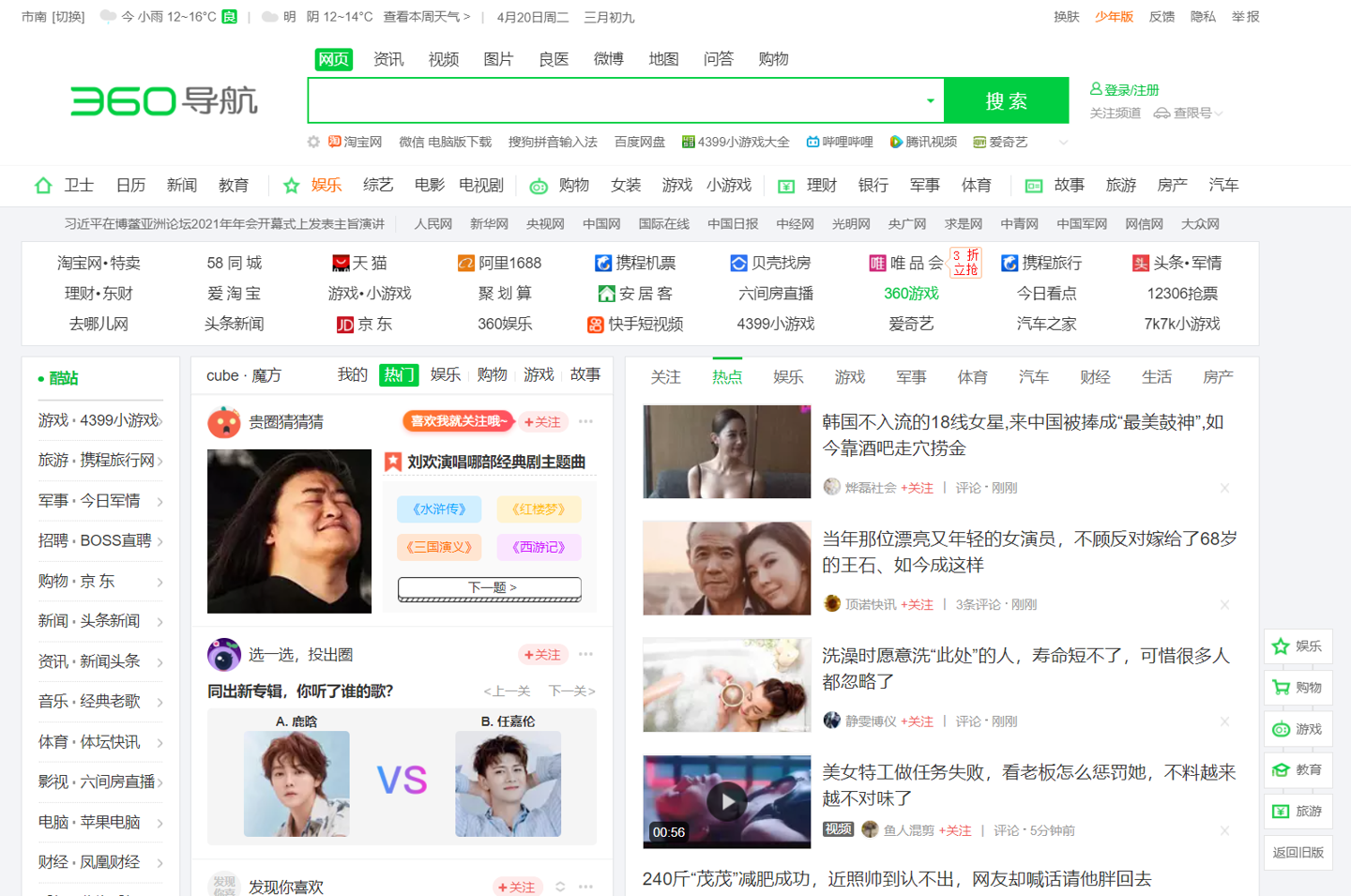Play the 00:56 美女特工 video thumbnail

click(x=727, y=802)
